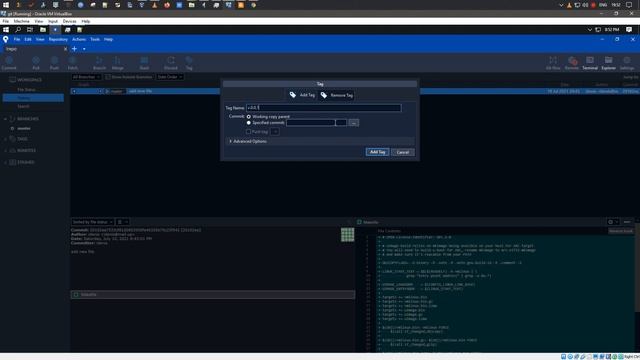640x360 pixels.
Task: Toggle the Show Remote Branches checkbox
Action: pyautogui.click(x=108, y=77)
